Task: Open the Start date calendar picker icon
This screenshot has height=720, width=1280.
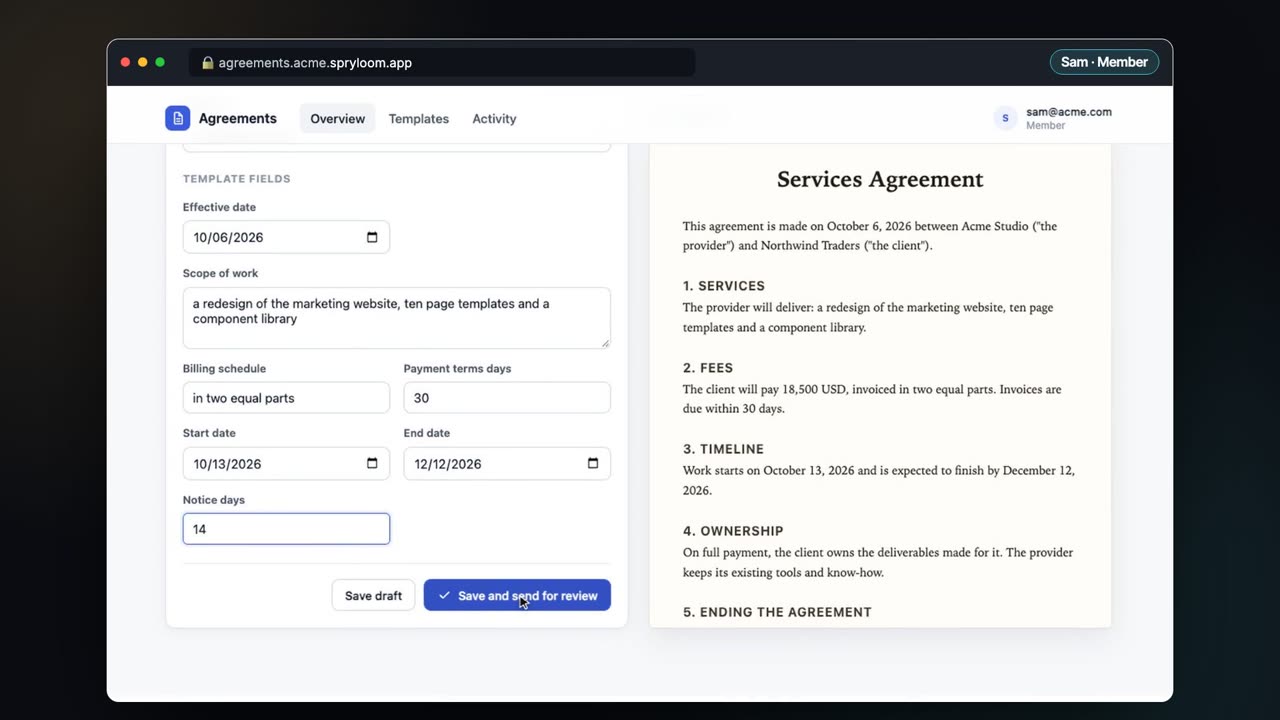Action: click(372, 463)
